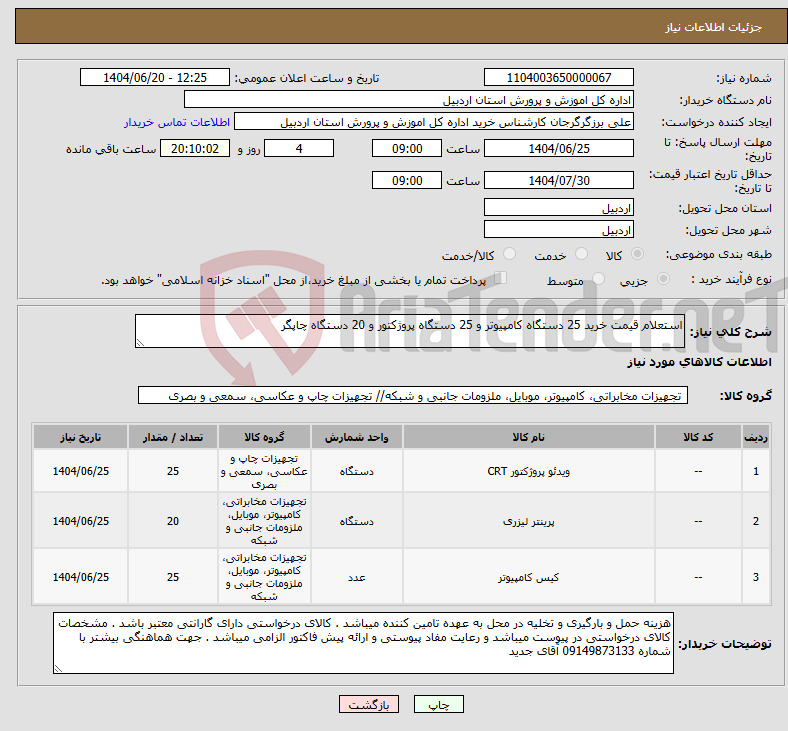The height and width of the screenshot is (731, 788).
Task: Click the response deadline date 1404/06/25 field
Action: click(x=558, y=148)
